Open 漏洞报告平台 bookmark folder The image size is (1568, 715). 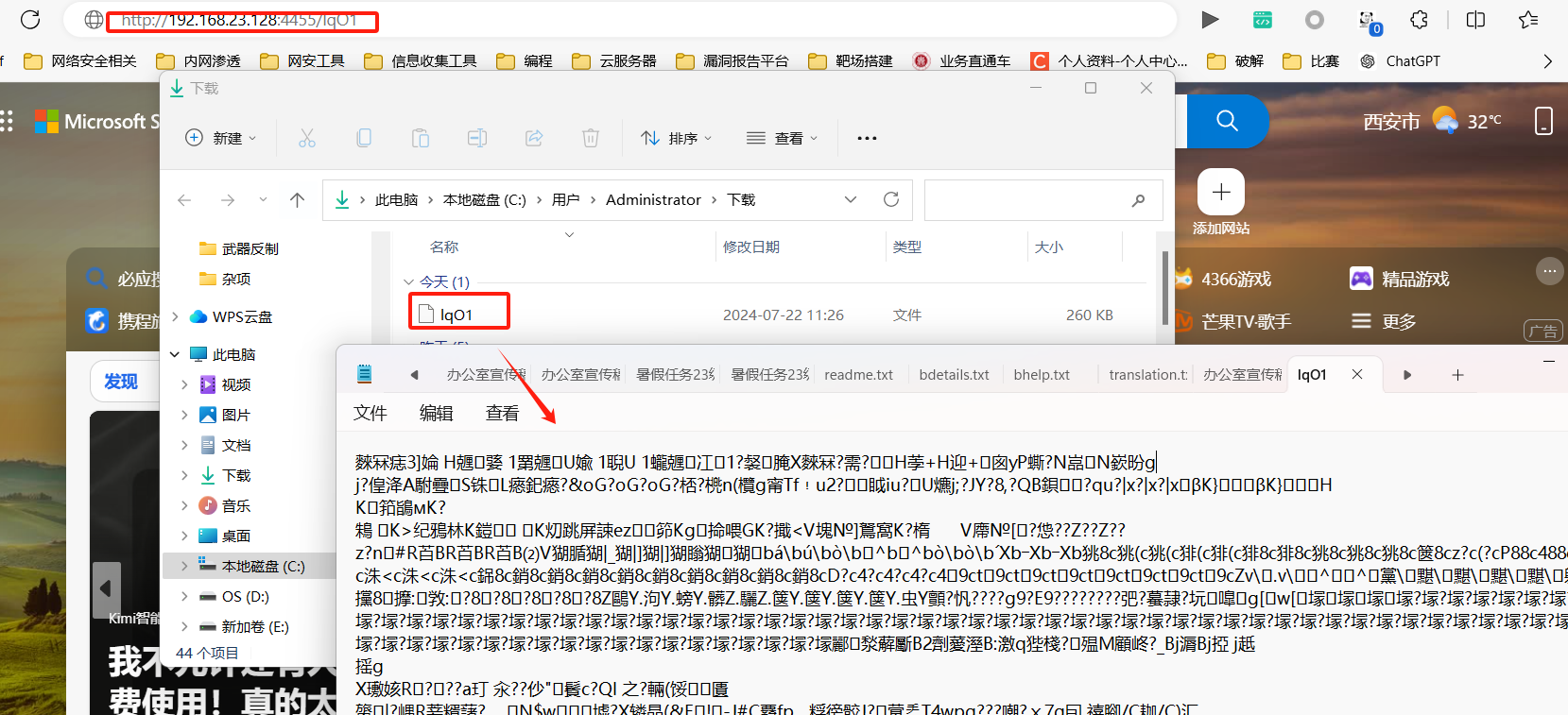click(x=732, y=61)
